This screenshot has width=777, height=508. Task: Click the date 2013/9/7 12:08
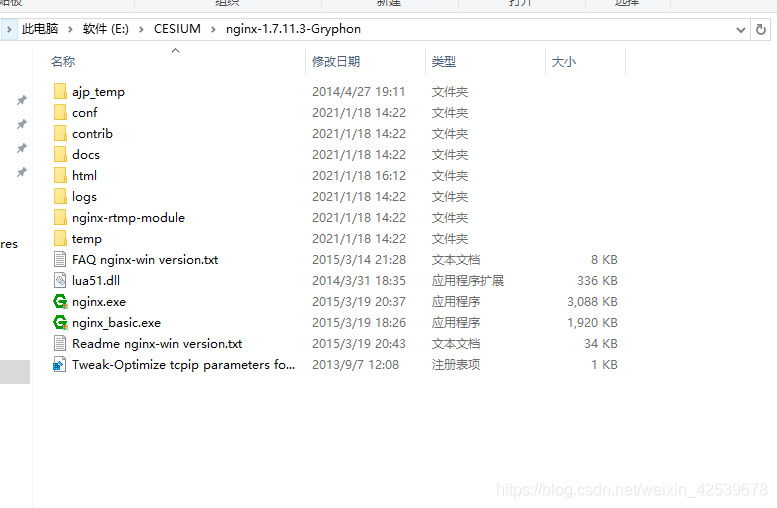click(355, 364)
